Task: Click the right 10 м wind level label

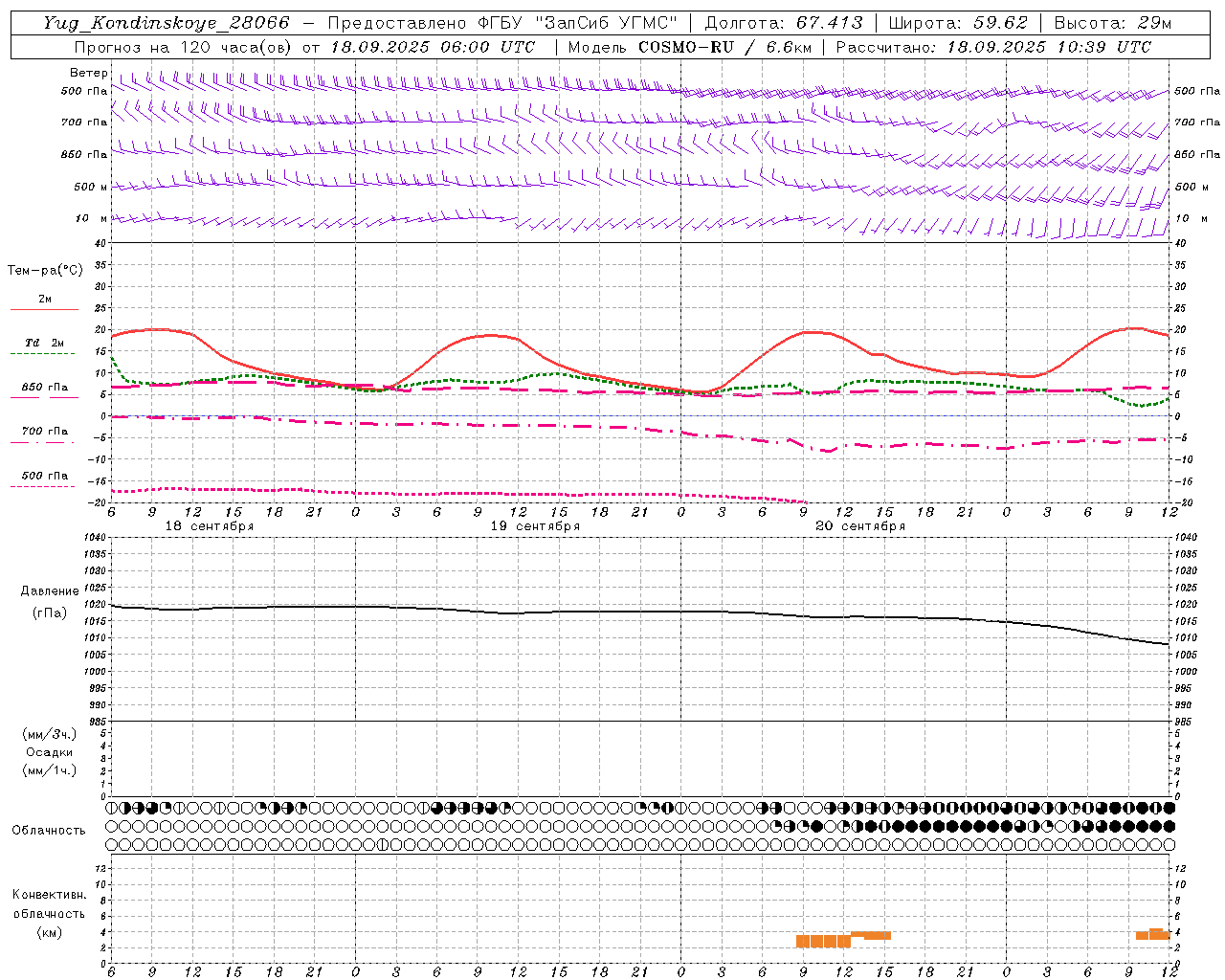Action: (x=1191, y=218)
